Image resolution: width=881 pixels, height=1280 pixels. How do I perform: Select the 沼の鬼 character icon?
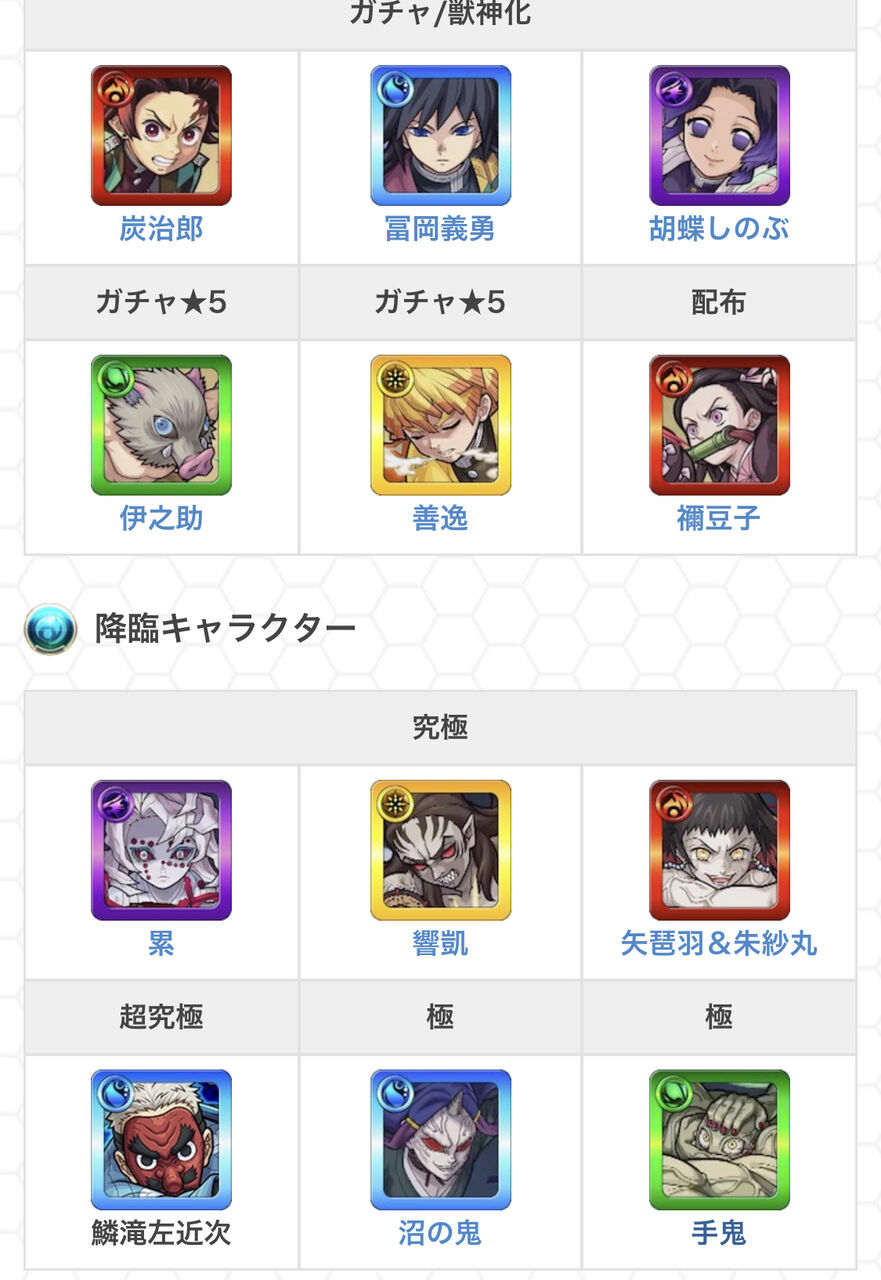pyautogui.click(x=440, y=1140)
